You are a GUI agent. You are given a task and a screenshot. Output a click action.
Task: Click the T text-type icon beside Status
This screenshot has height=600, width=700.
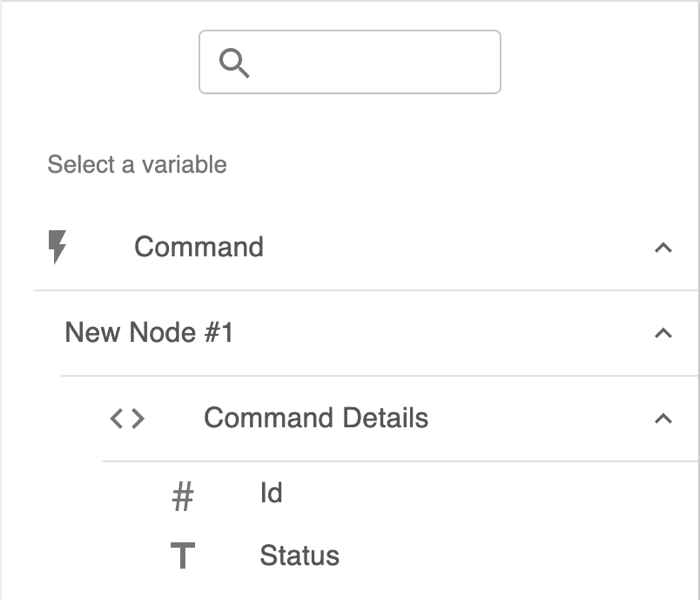pyautogui.click(x=182, y=557)
